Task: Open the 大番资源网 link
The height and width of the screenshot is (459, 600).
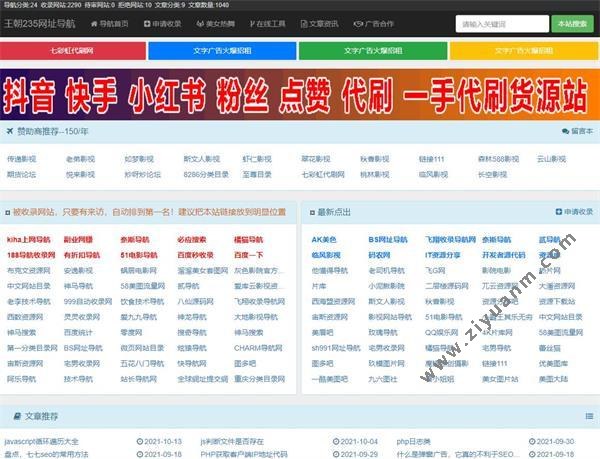Action: [557, 286]
